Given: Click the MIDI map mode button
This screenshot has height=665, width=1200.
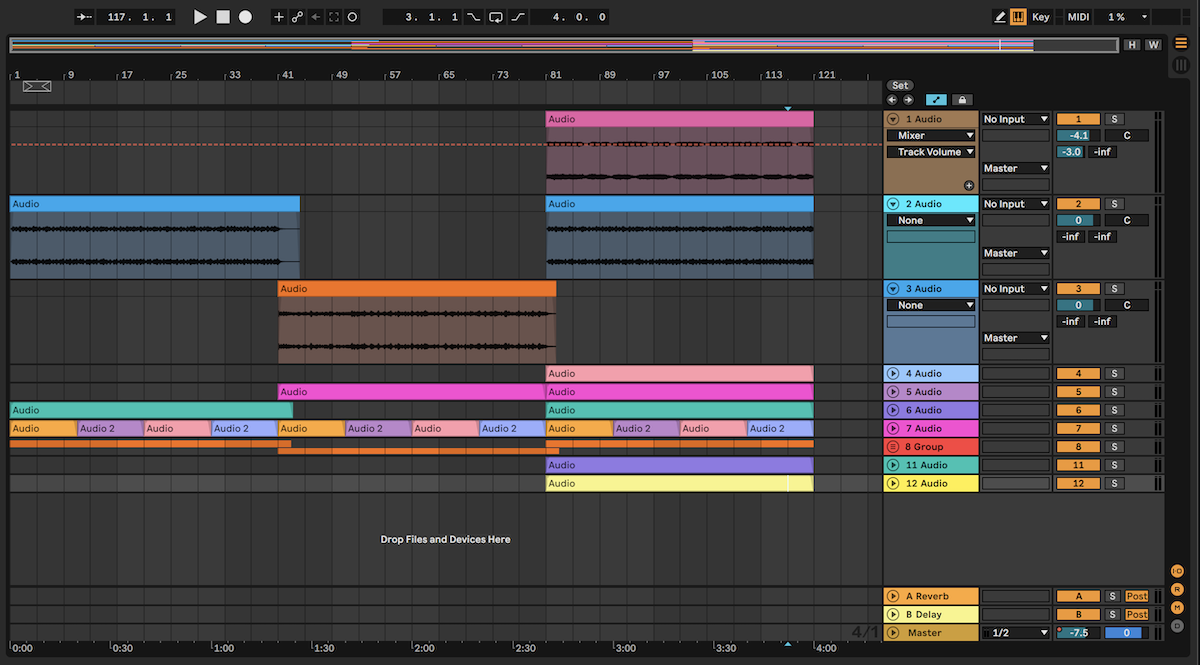Looking at the screenshot, I should coord(1078,17).
